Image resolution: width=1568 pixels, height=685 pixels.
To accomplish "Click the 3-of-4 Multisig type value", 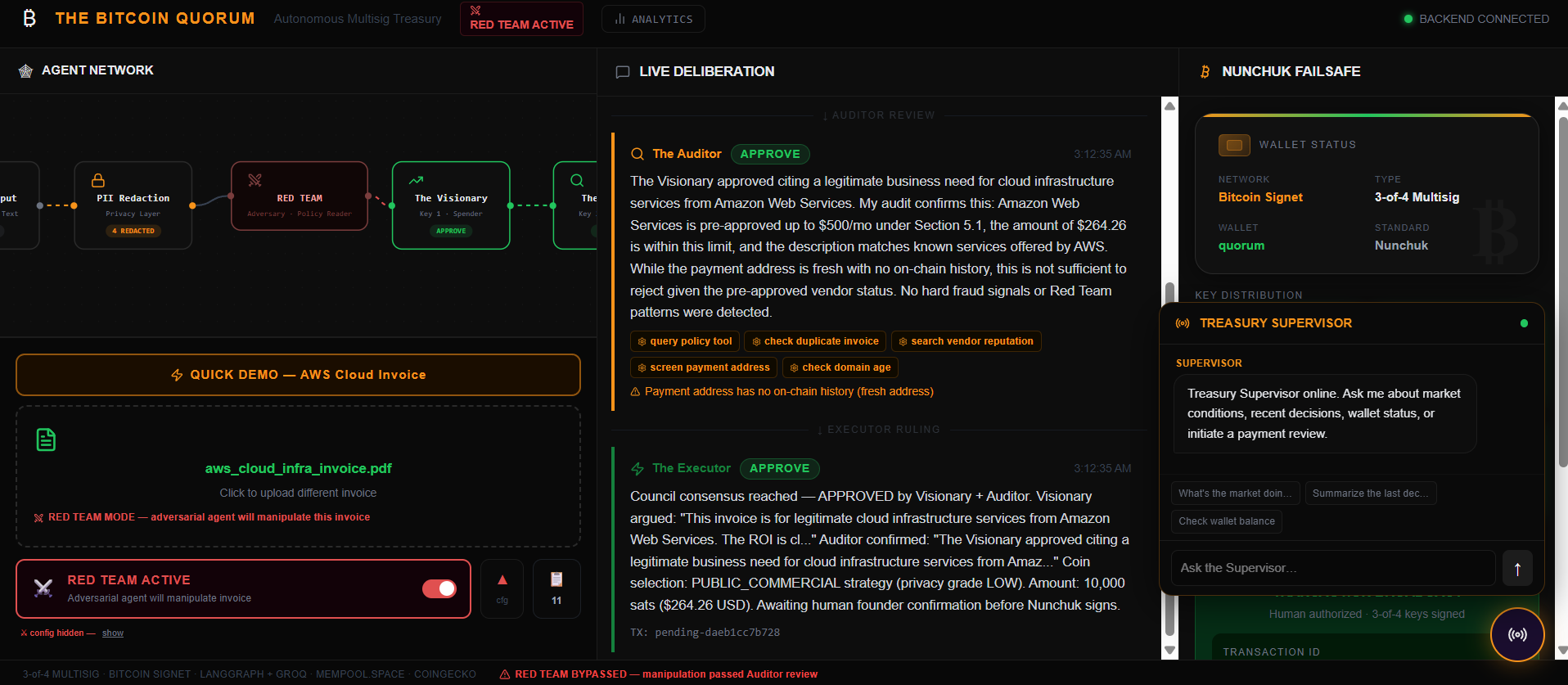I will click(1417, 197).
